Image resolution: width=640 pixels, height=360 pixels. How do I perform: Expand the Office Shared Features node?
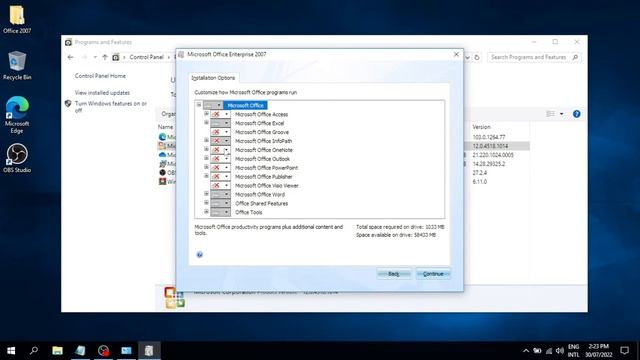click(206, 203)
